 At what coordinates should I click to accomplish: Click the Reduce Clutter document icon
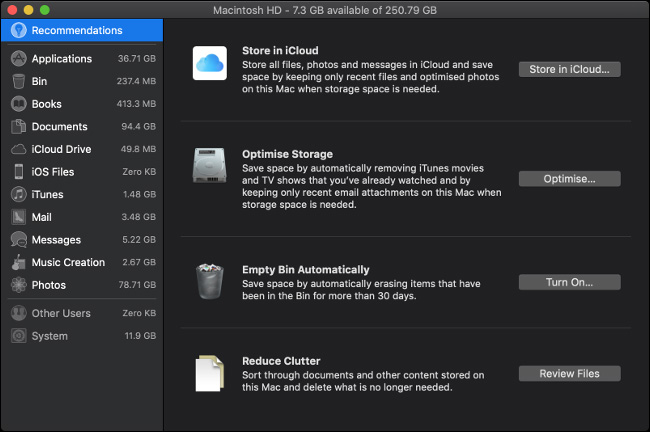210,373
